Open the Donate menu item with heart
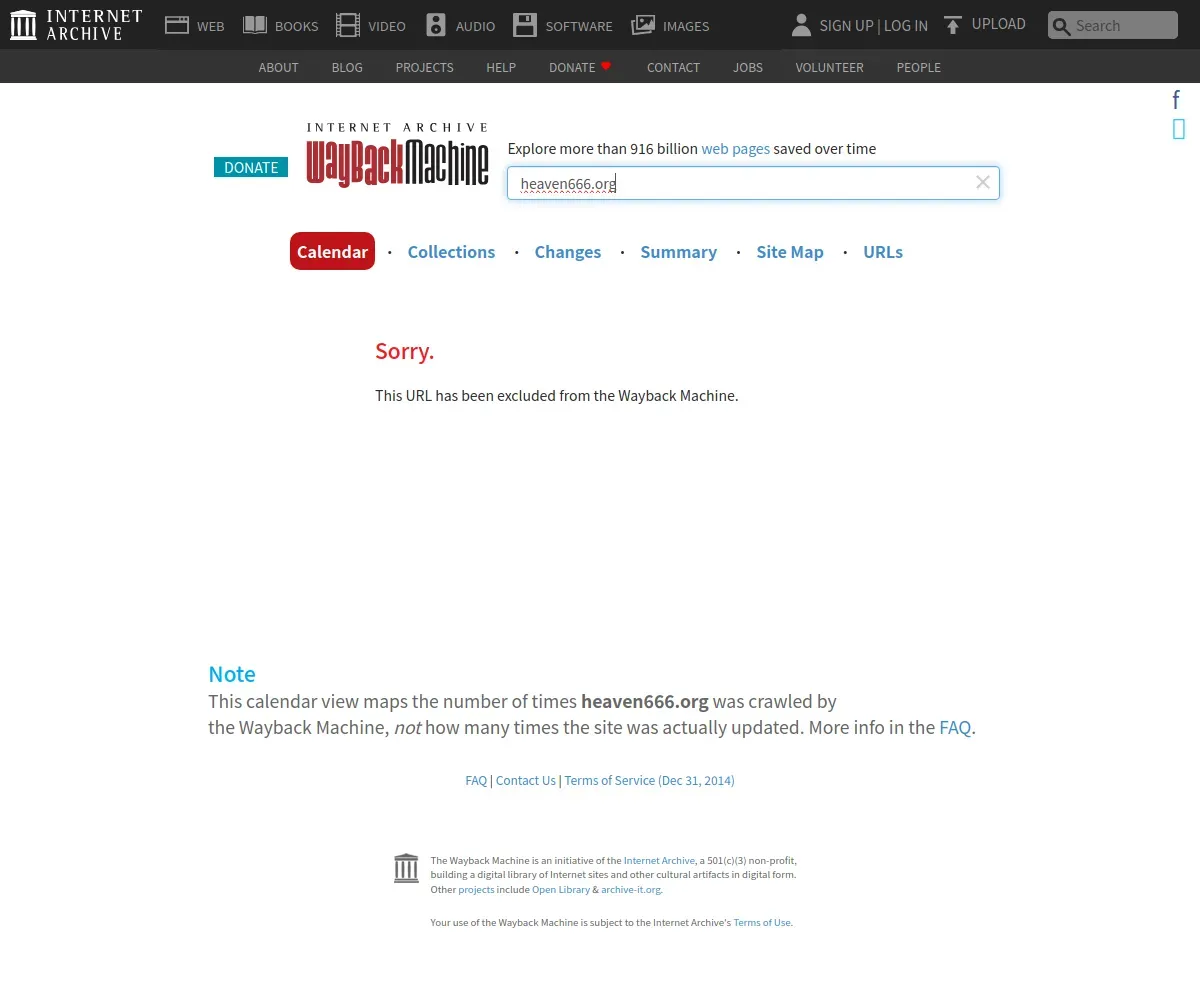 (580, 67)
